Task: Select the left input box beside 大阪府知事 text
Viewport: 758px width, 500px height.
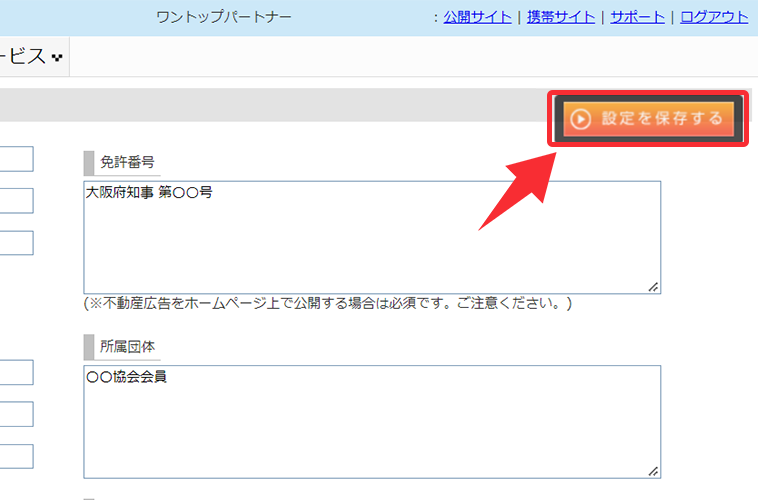Action: point(16,201)
